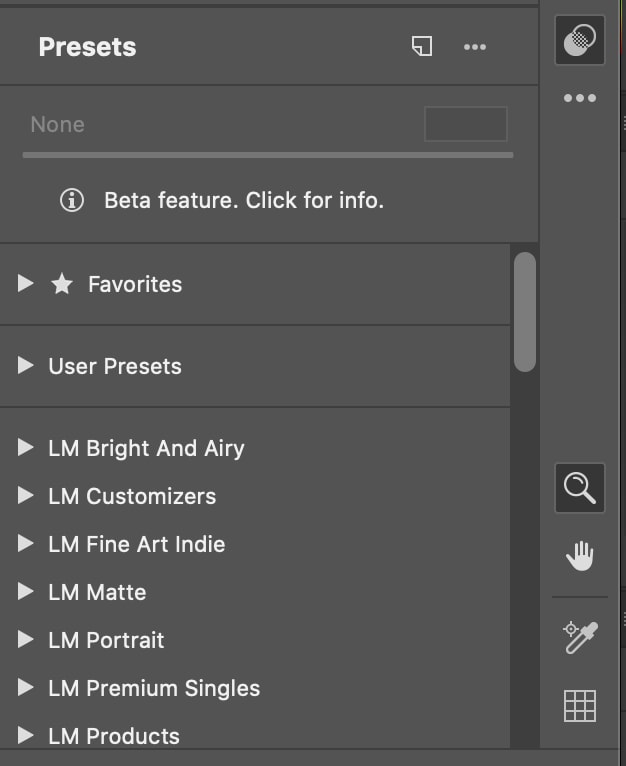The image size is (626, 766).
Task: Toggle the grid overlay icon
Action: [580, 706]
